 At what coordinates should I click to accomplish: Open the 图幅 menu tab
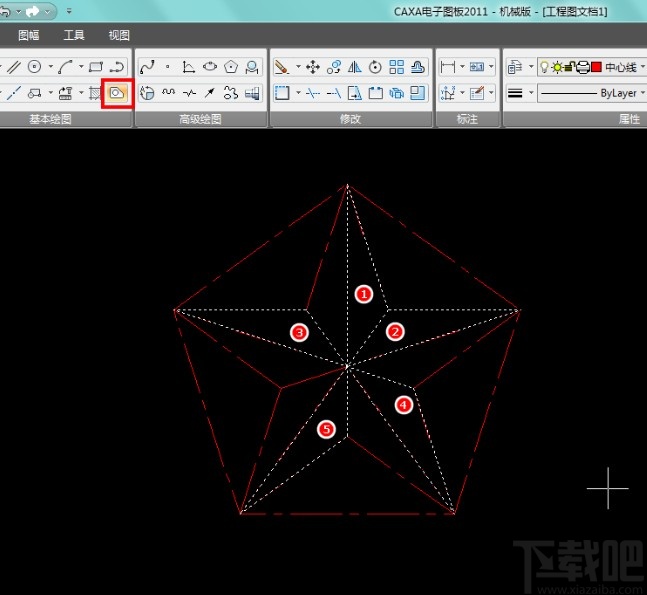(x=29, y=35)
